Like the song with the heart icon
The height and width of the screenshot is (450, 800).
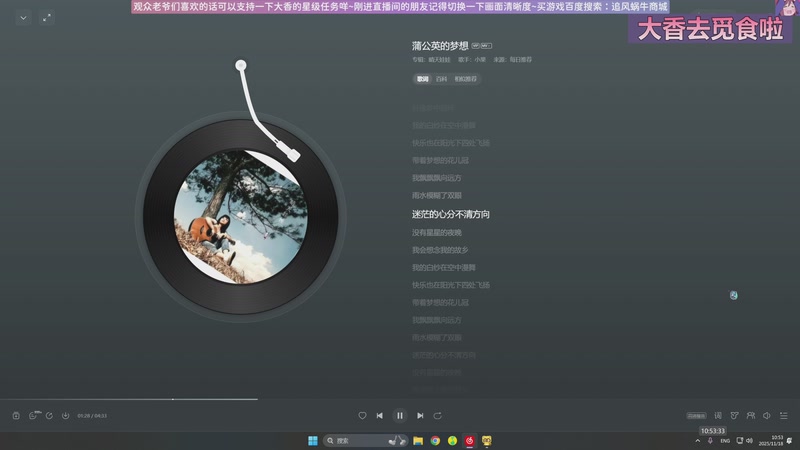362,415
